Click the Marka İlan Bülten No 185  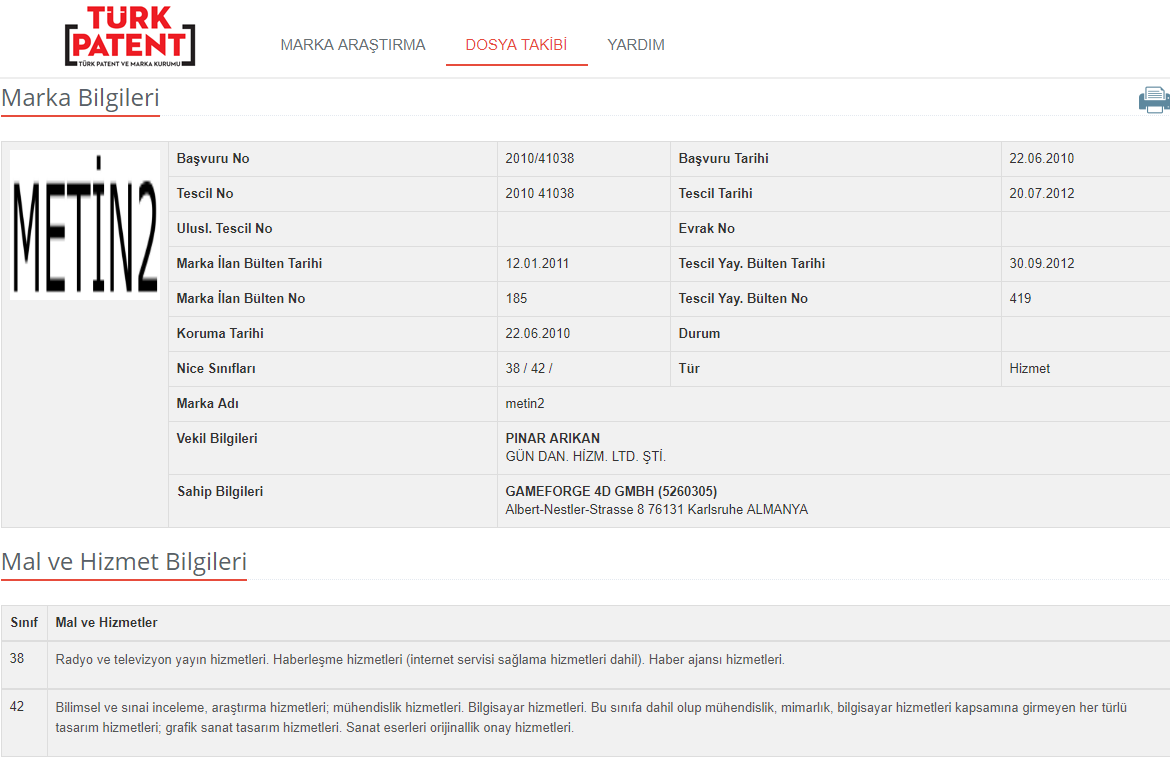tap(516, 298)
